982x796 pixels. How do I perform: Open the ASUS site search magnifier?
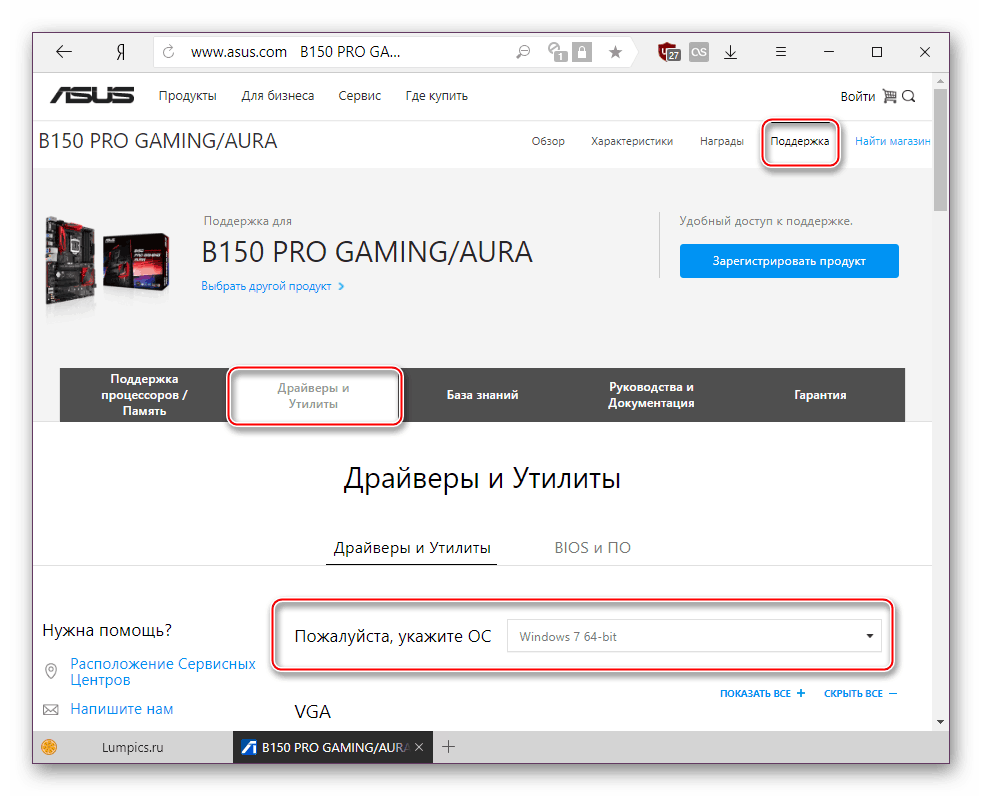point(909,96)
